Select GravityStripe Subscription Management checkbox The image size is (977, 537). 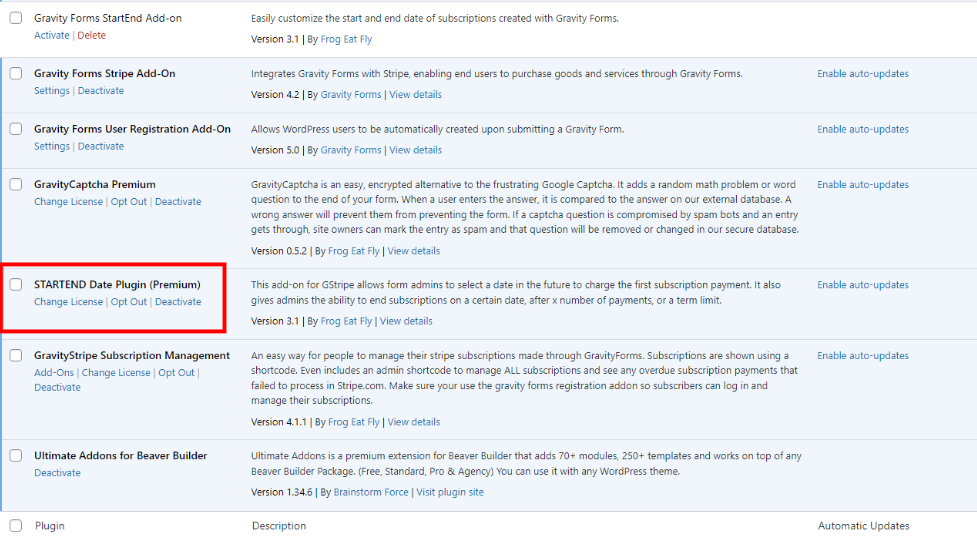tap(16, 355)
